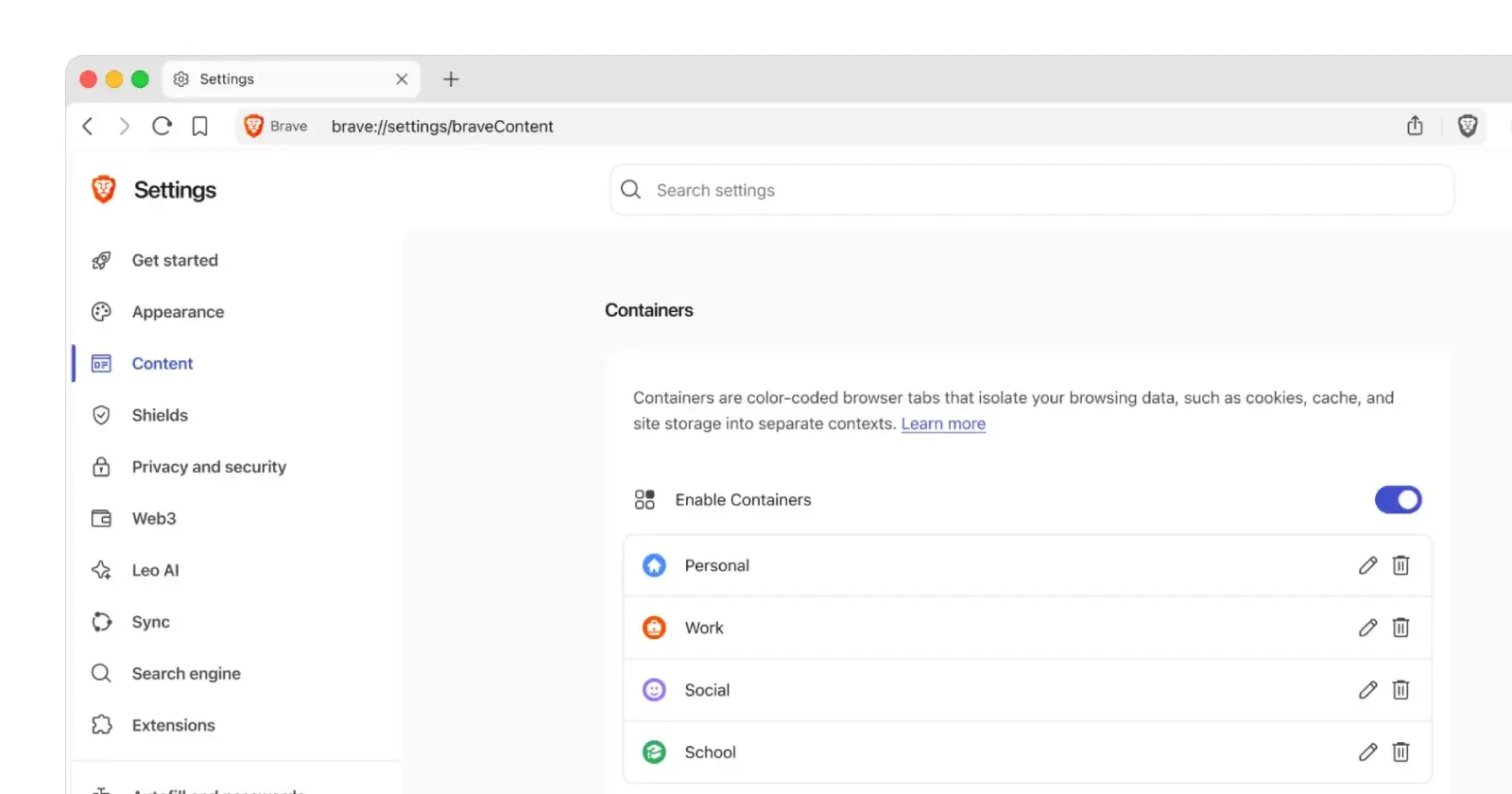This screenshot has height=794, width=1512.
Task: Edit the Work container
Action: [x=1367, y=628]
